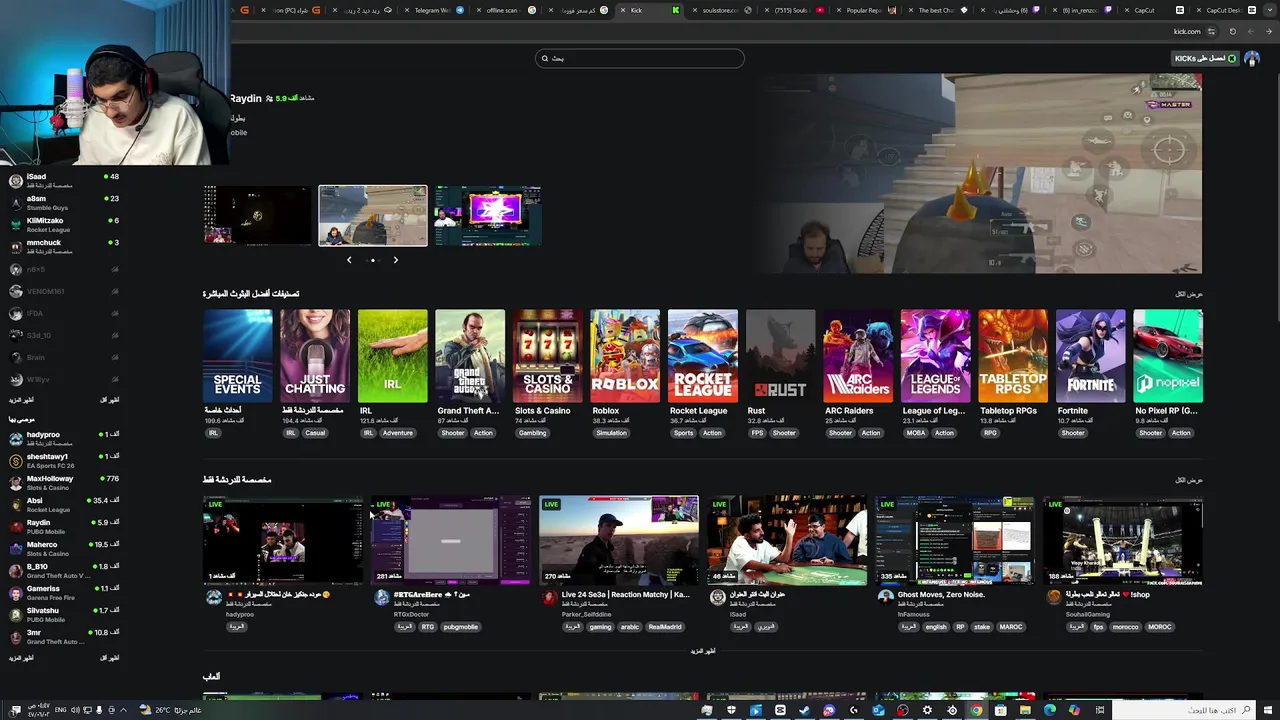Open the No Pixel RP category
Viewport: 1280px width, 720px height.
coord(1167,356)
